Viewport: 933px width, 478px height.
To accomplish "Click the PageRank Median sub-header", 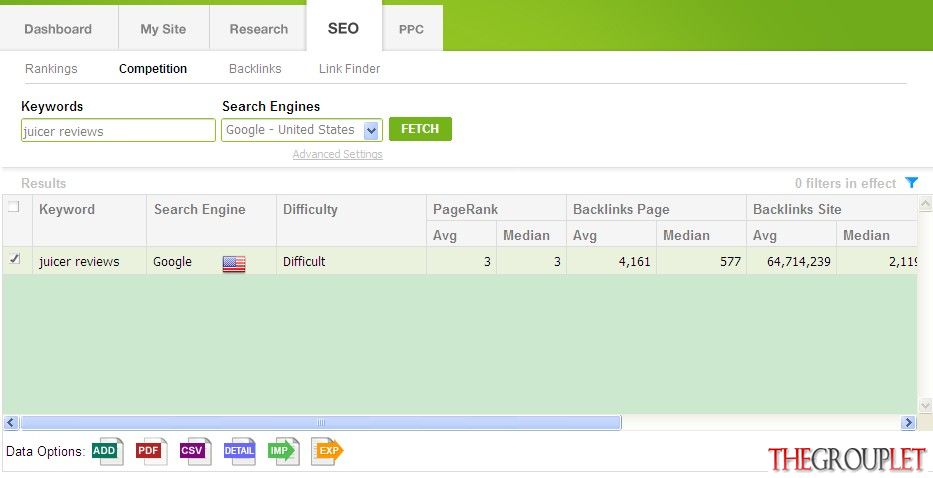I will (531, 235).
